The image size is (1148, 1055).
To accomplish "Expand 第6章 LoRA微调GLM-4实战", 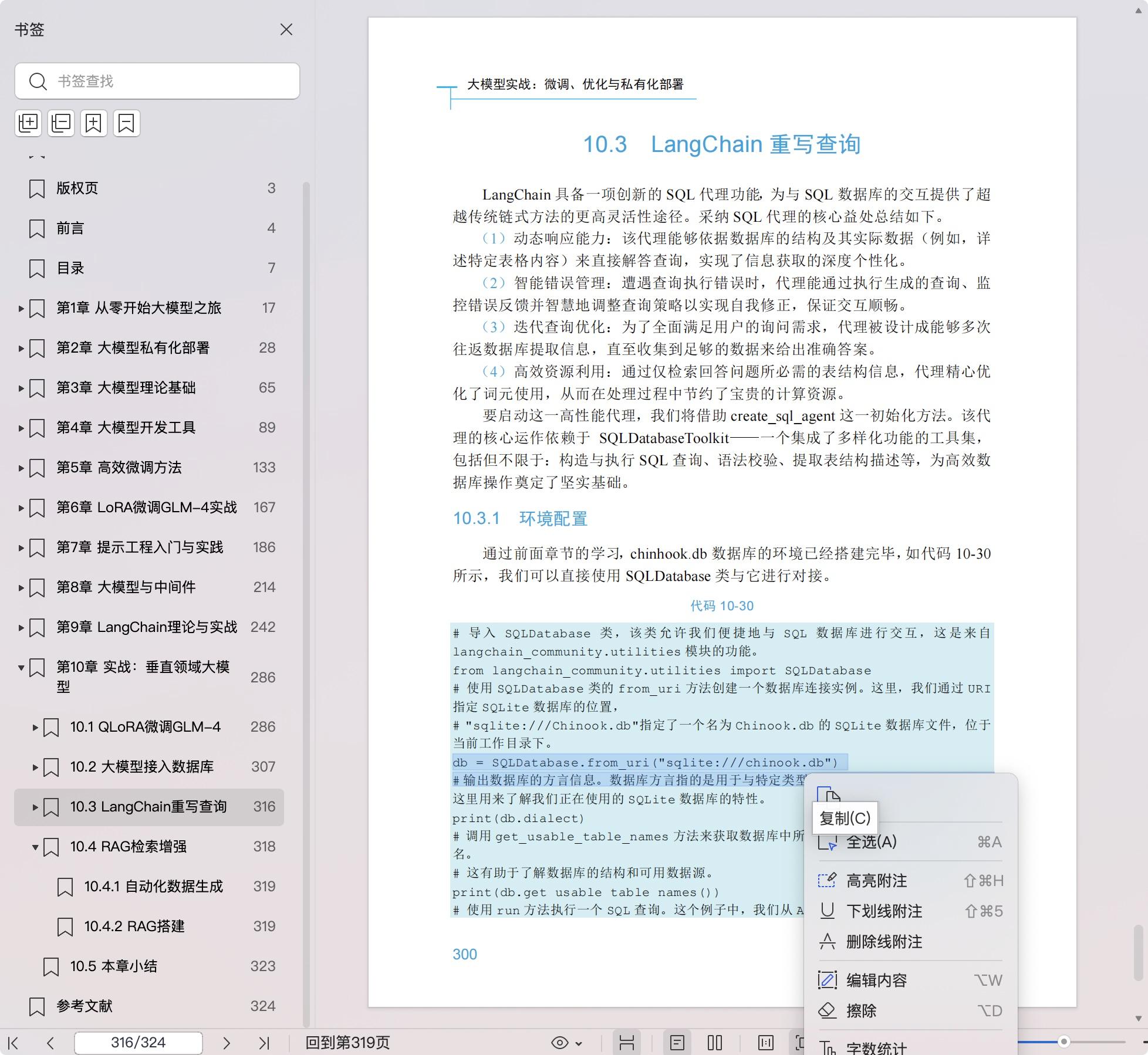I will pos(21,508).
